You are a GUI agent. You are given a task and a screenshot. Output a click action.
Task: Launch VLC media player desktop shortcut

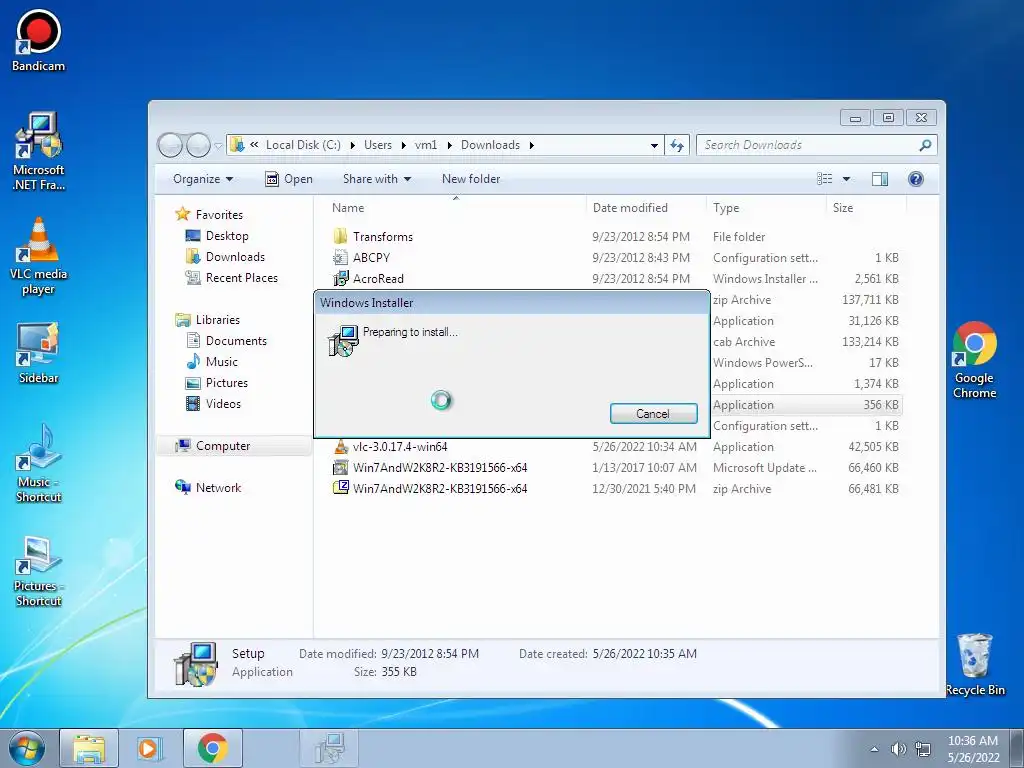point(39,256)
